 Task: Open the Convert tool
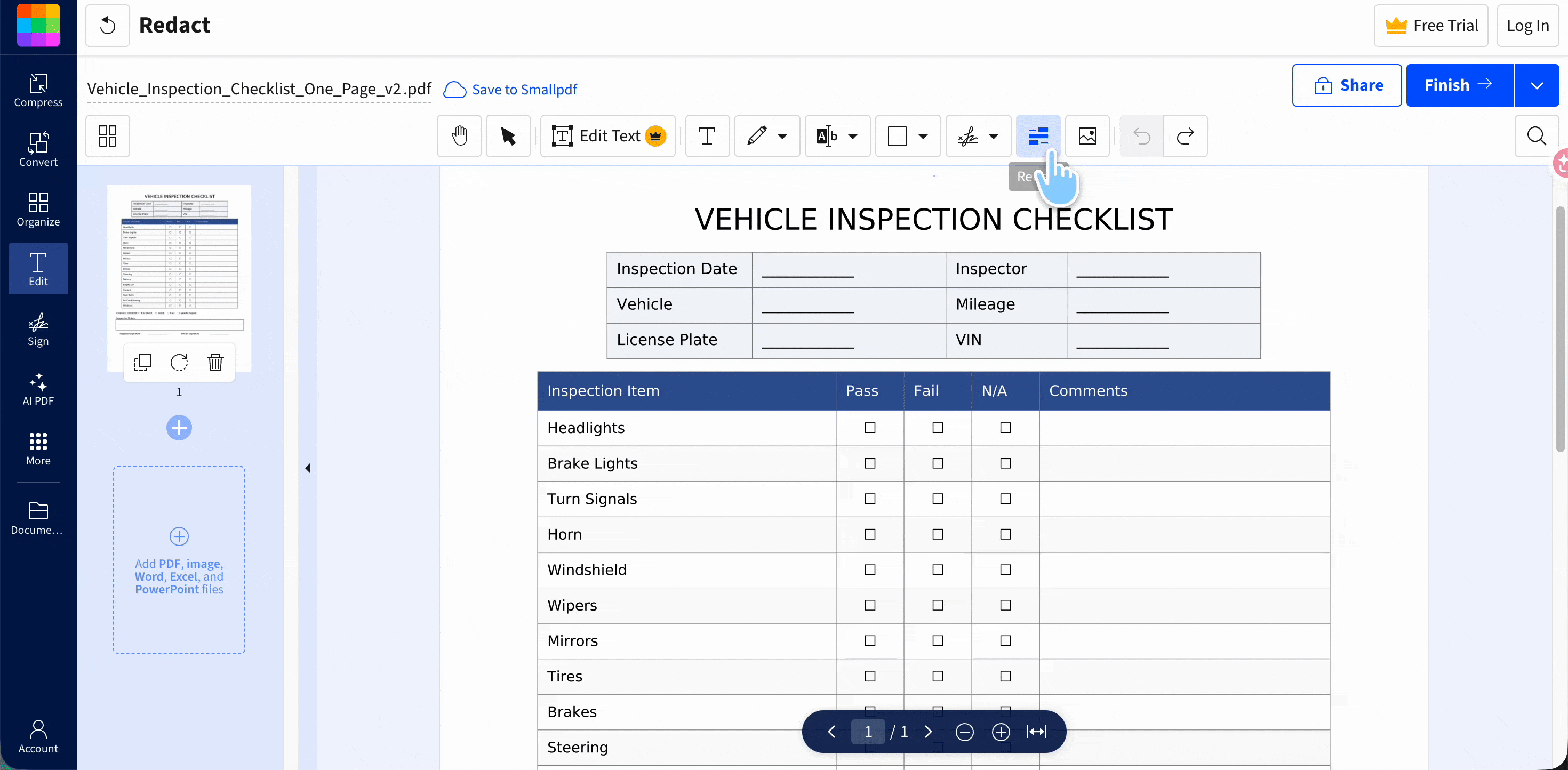pos(38,150)
